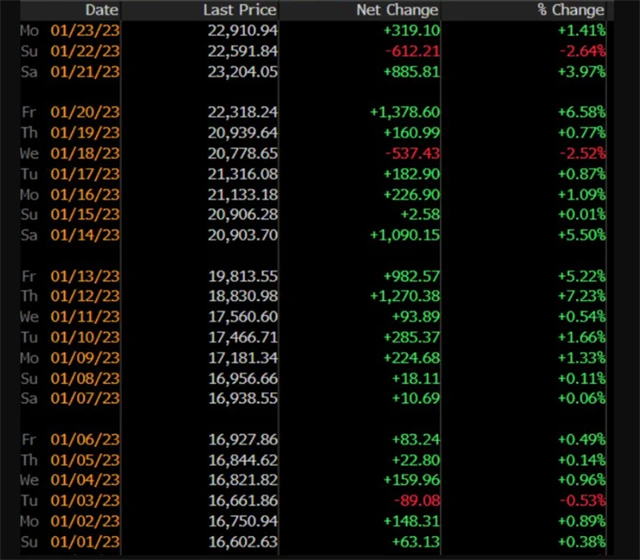Image resolution: width=640 pixels, height=560 pixels.
Task: Click the Date column header
Action: (102, 10)
